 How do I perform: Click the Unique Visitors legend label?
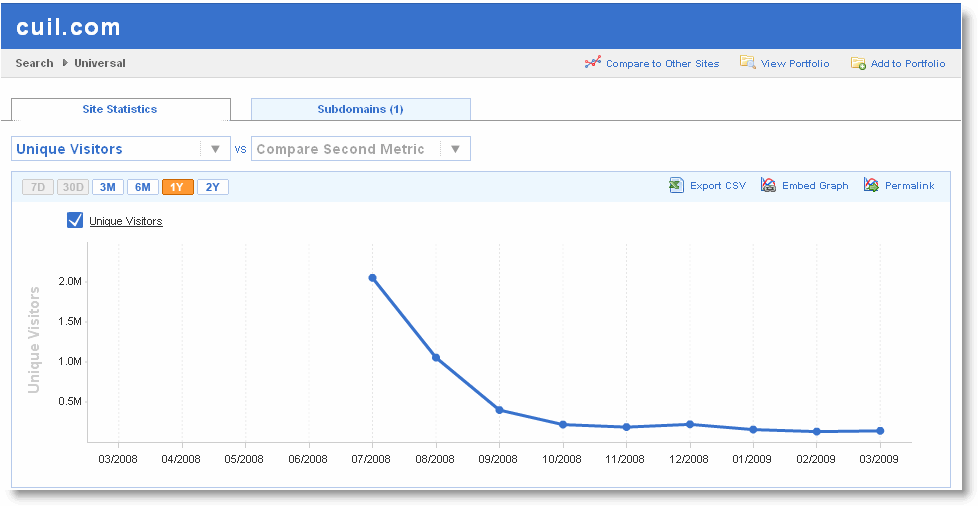coord(126,221)
